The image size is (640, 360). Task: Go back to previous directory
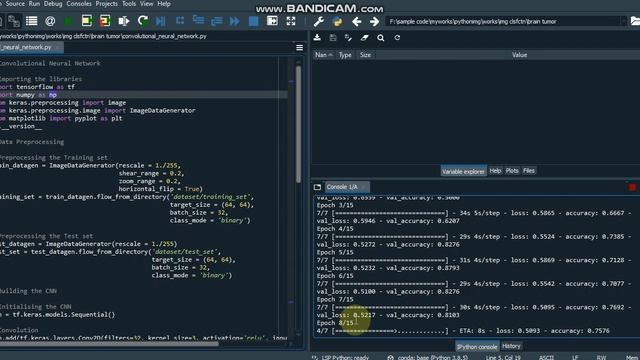coord(356,22)
